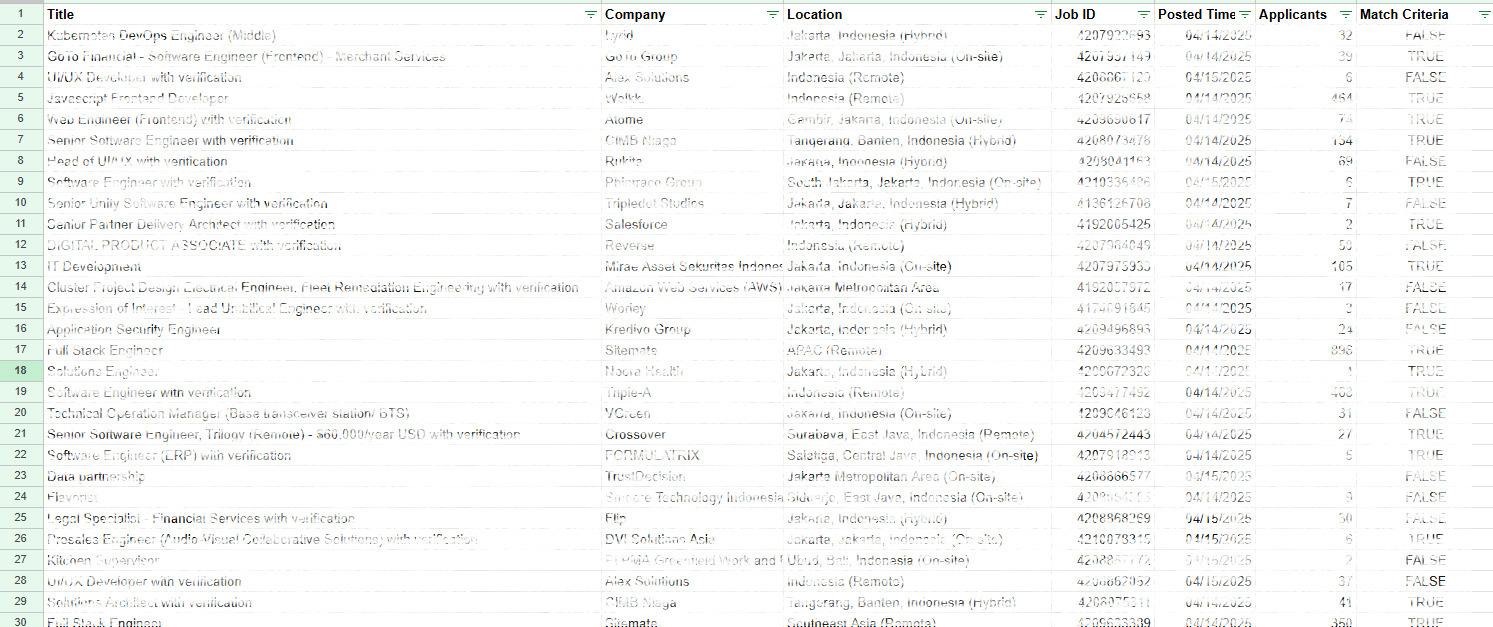1493x627 pixels.
Task: Click the Worley company cell
Action: (692, 308)
